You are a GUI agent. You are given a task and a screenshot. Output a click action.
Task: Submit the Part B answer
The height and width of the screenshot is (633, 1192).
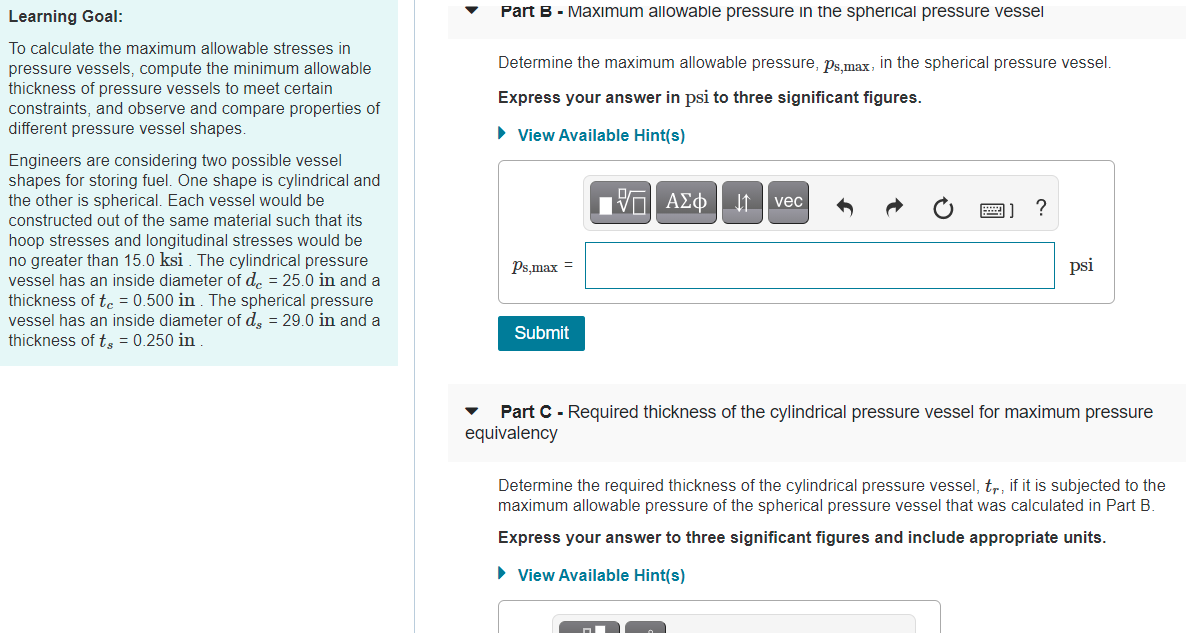(x=541, y=333)
